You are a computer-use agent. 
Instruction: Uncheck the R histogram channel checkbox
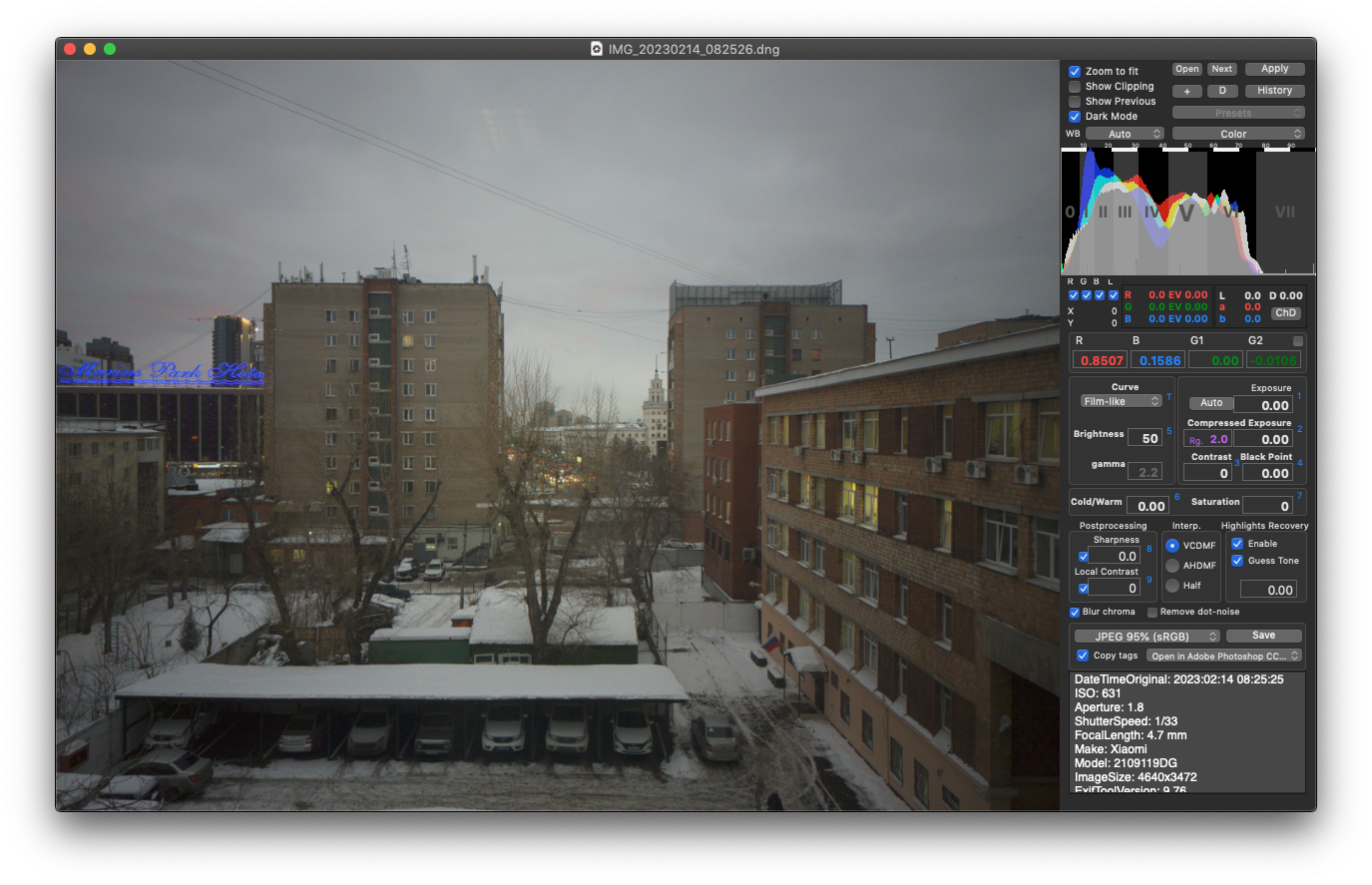(x=1074, y=295)
